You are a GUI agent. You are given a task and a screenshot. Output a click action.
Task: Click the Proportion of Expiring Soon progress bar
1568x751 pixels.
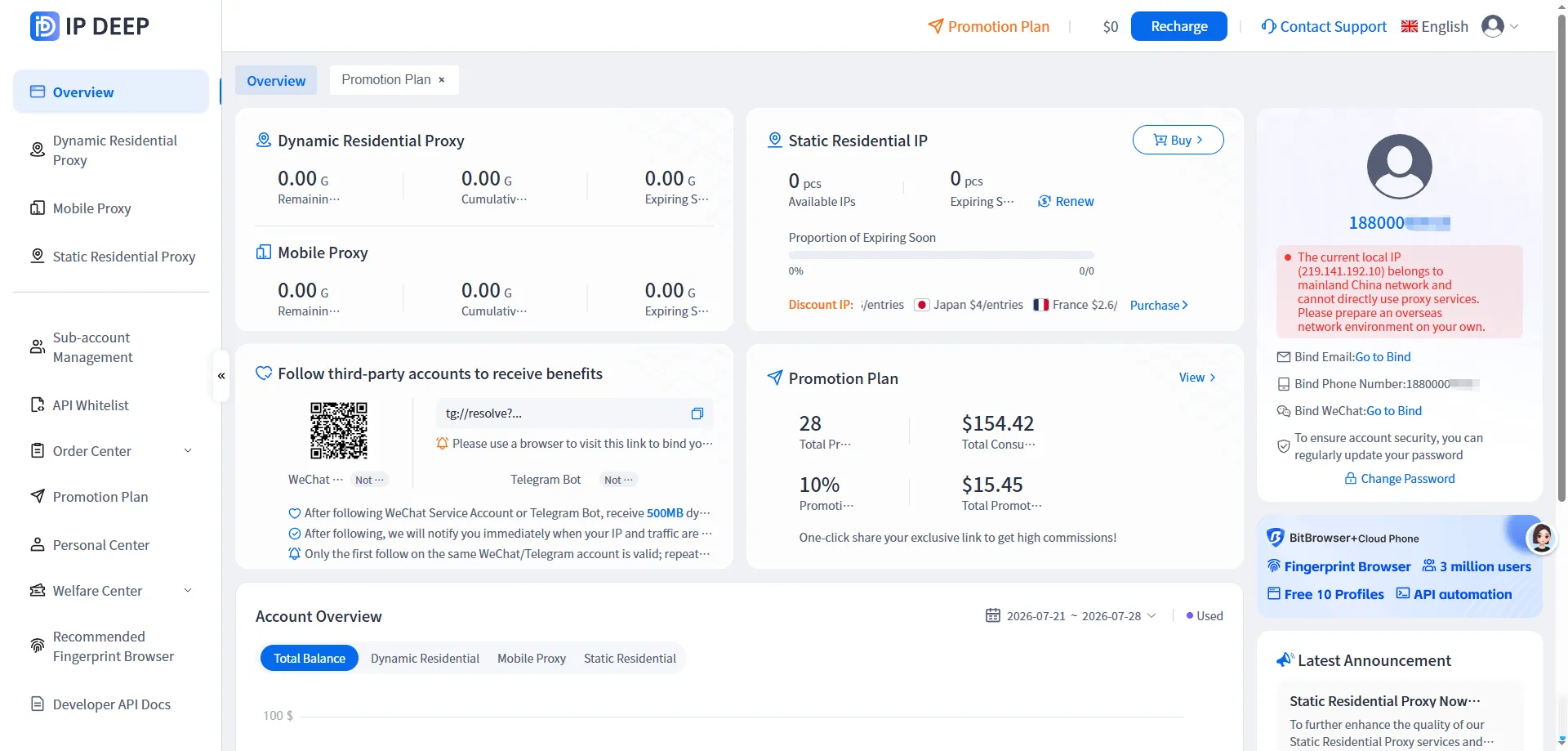click(941, 255)
